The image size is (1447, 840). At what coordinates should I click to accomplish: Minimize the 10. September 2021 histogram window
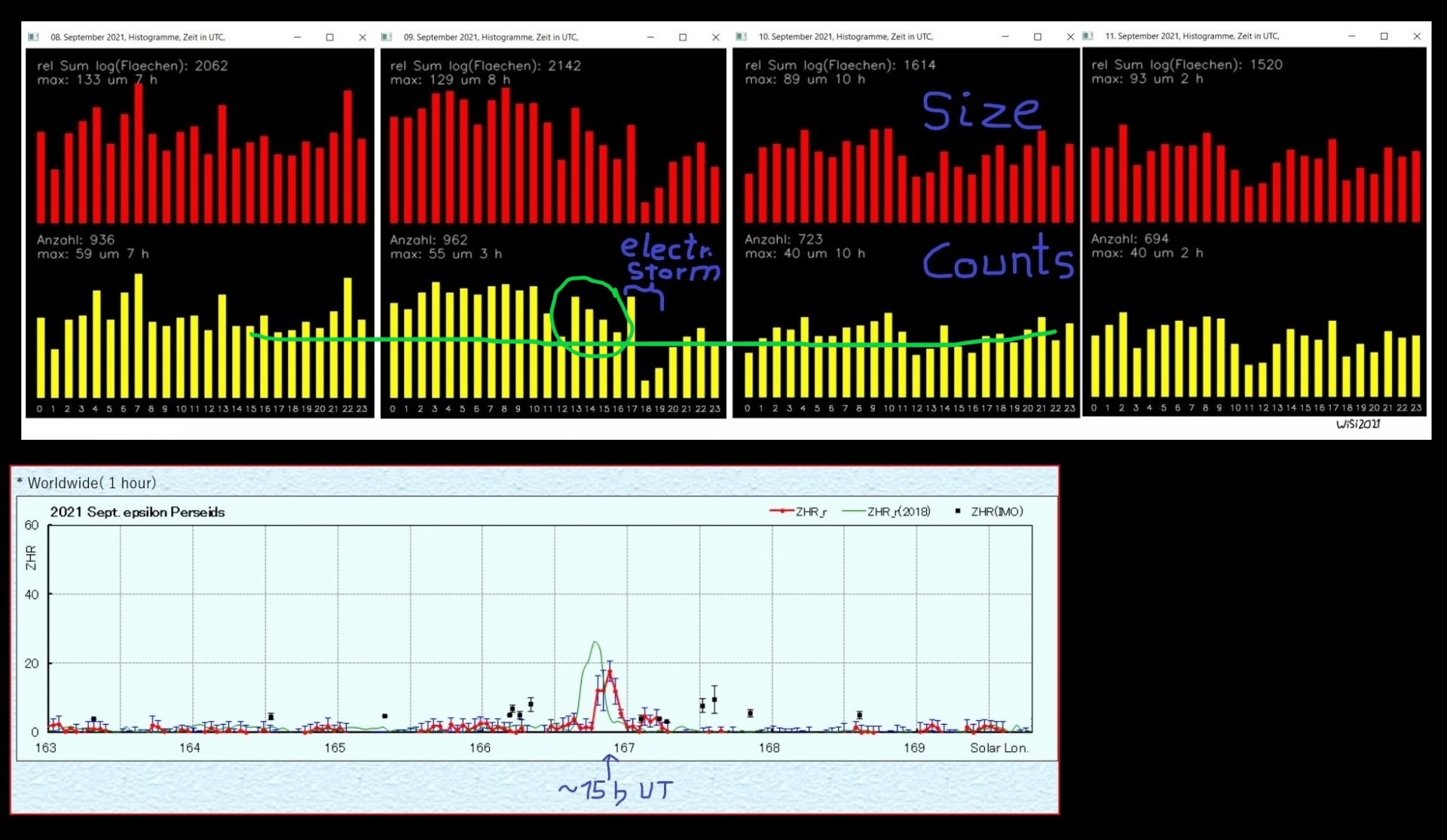[x=1005, y=36]
